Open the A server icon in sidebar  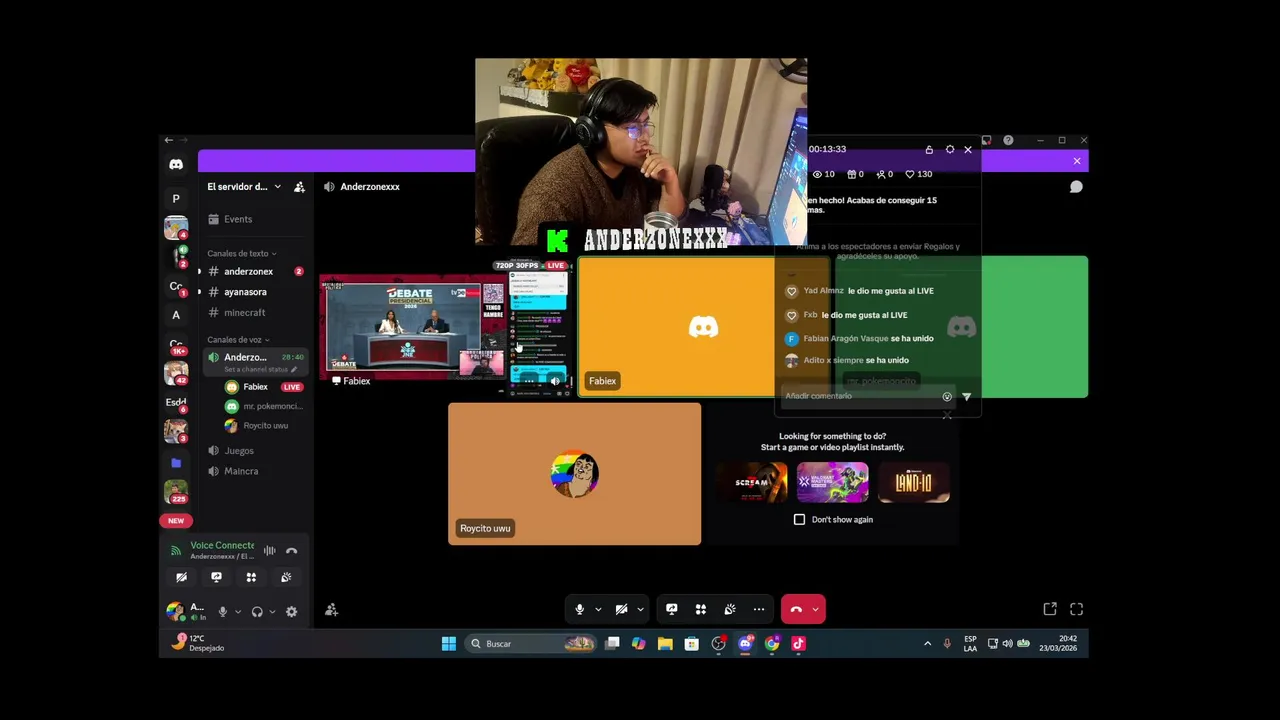point(176,315)
